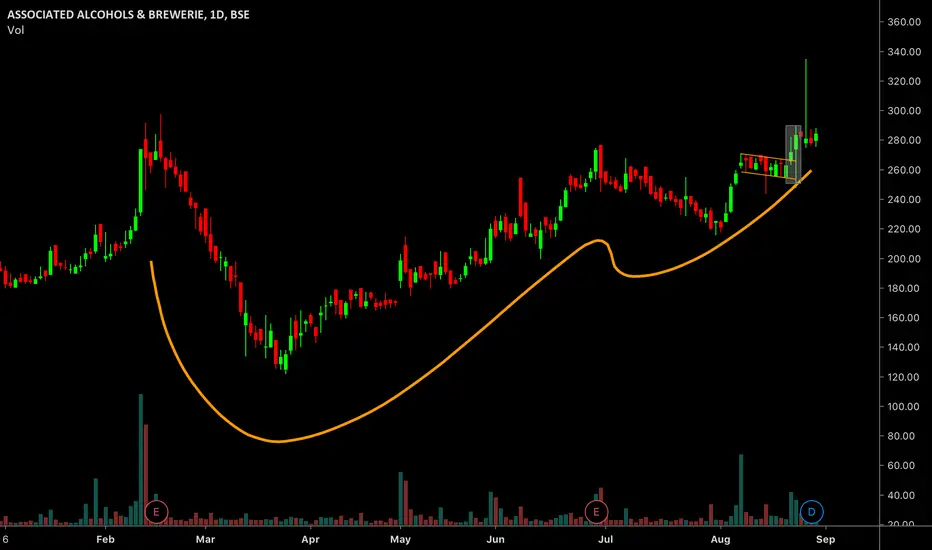932x550 pixels.
Task: Click the Mar date axis label
Action: 205,539
